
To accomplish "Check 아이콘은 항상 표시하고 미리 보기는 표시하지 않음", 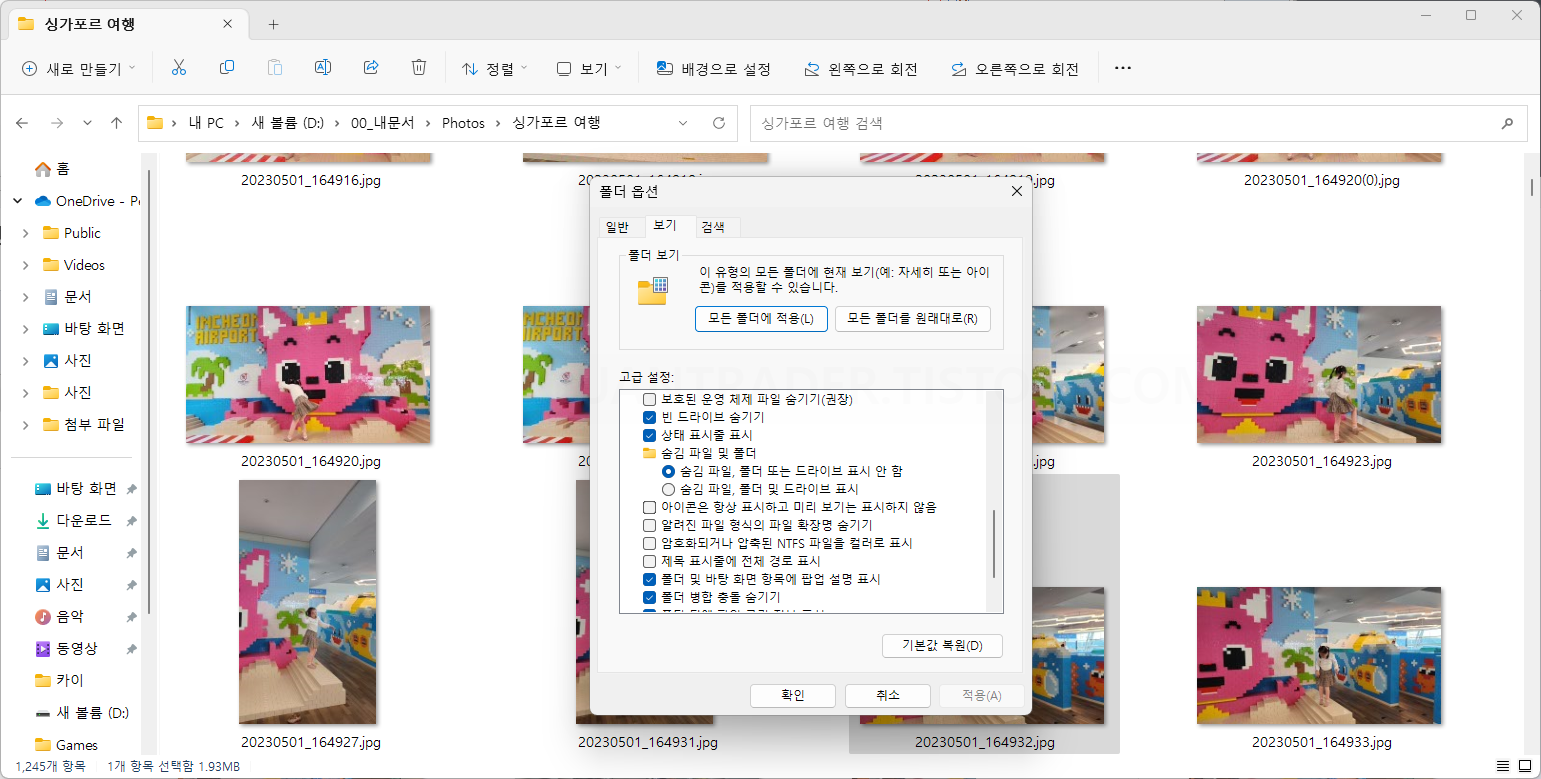I will [649, 507].
